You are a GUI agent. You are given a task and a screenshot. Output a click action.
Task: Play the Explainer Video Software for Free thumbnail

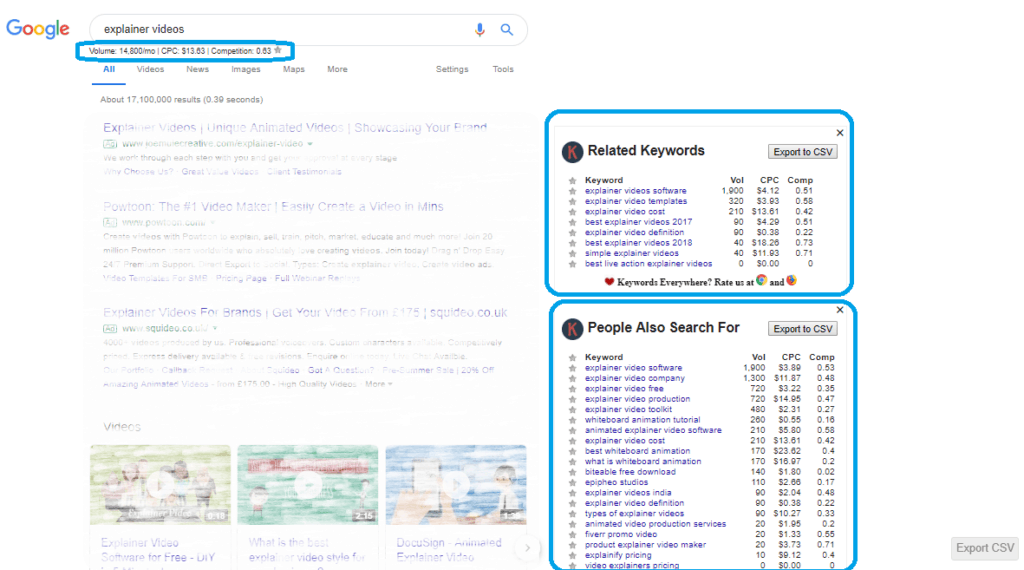pos(161,485)
